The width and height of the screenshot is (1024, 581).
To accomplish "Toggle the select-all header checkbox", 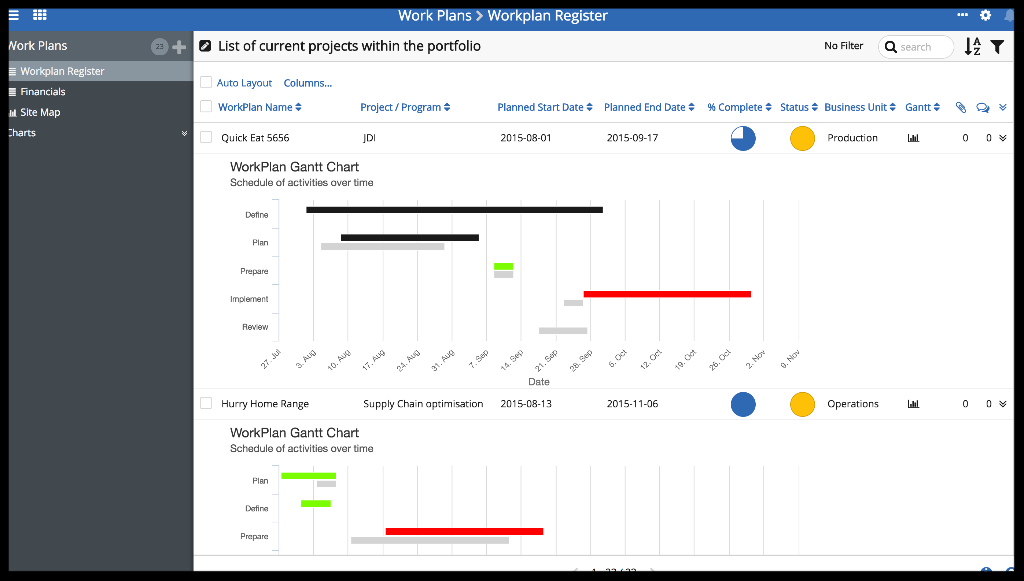I will click(206, 106).
